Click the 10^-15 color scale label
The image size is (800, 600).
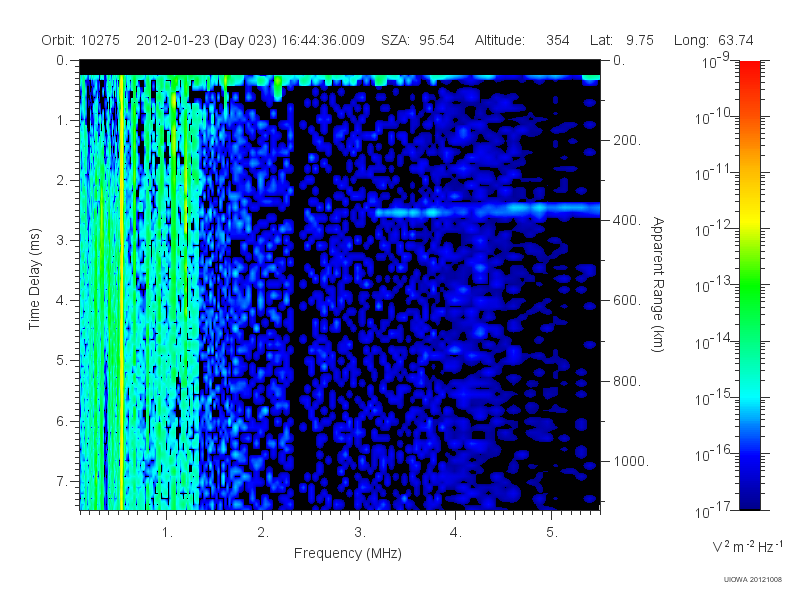click(715, 398)
